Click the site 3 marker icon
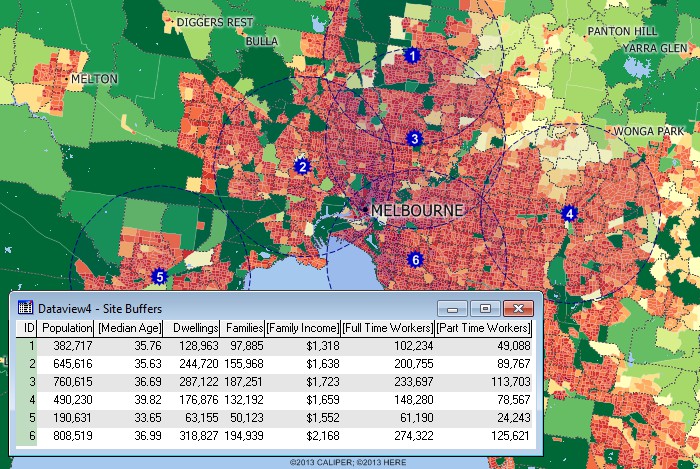This screenshot has width=700, height=469. pyautogui.click(x=415, y=139)
